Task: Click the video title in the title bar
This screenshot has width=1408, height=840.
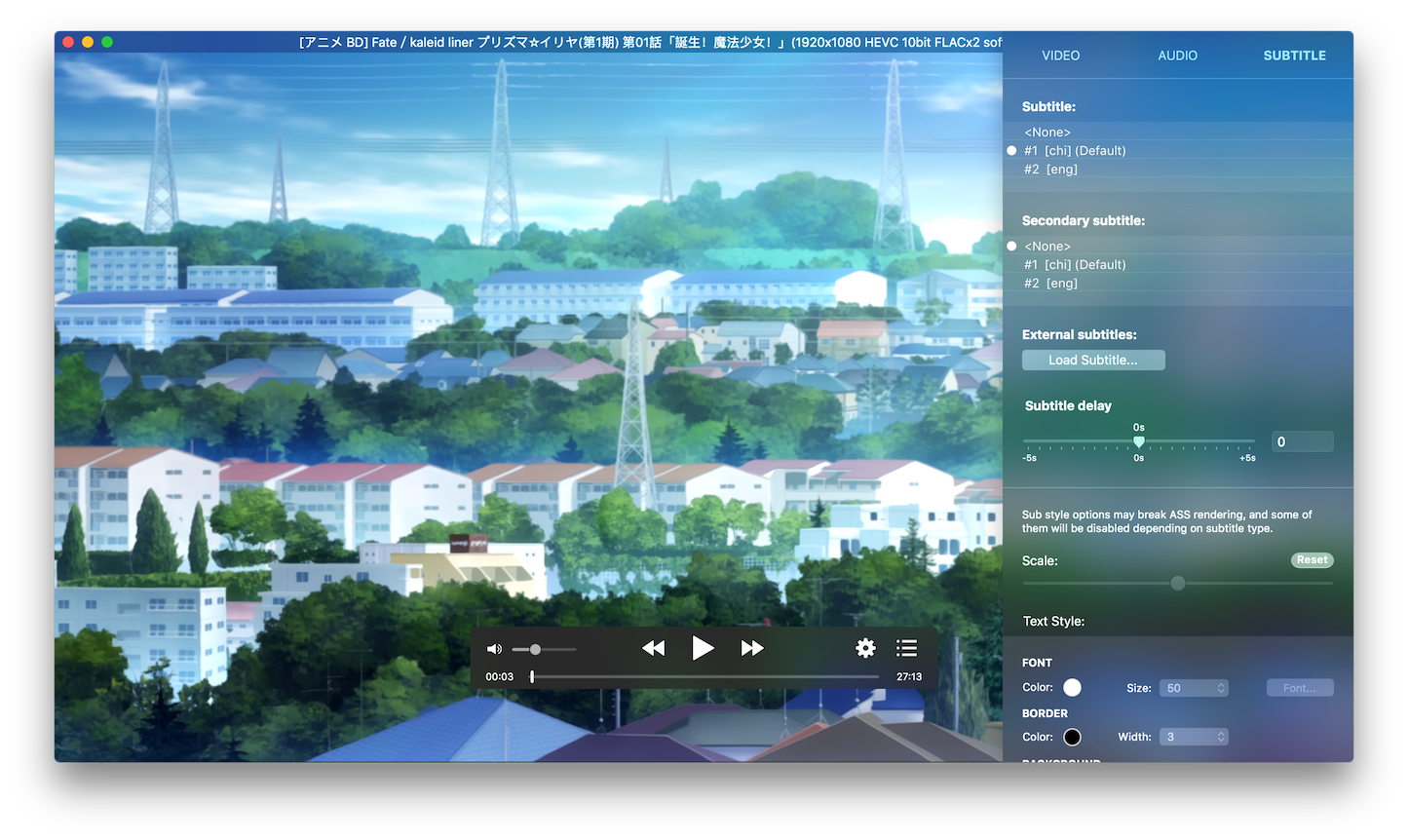Action: [650, 42]
